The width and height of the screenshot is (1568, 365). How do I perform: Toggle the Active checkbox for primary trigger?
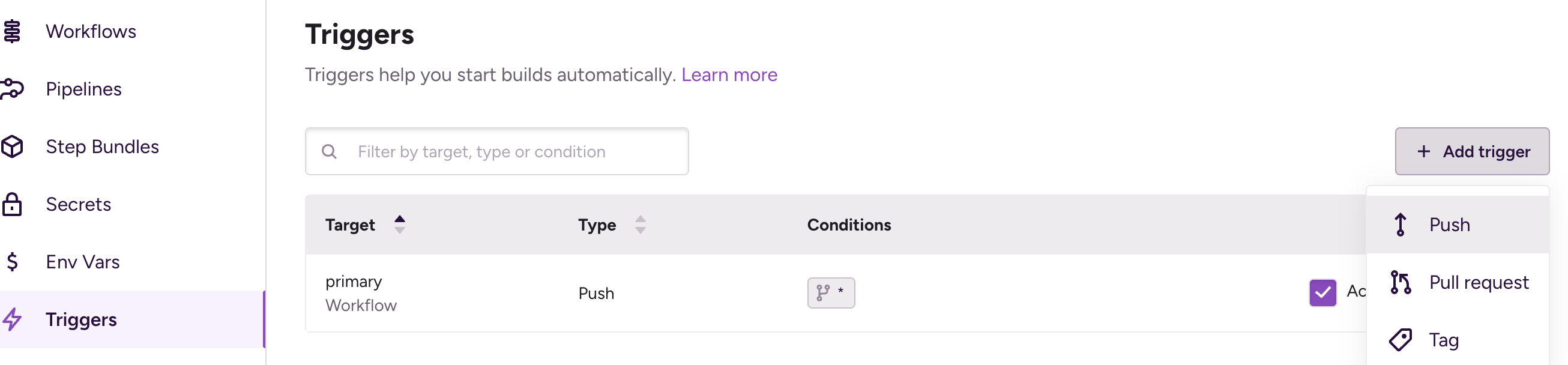(x=1322, y=293)
